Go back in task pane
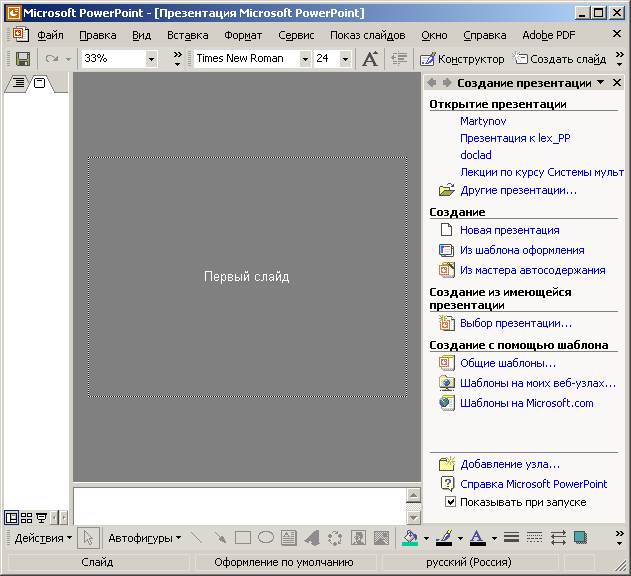 tap(432, 83)
